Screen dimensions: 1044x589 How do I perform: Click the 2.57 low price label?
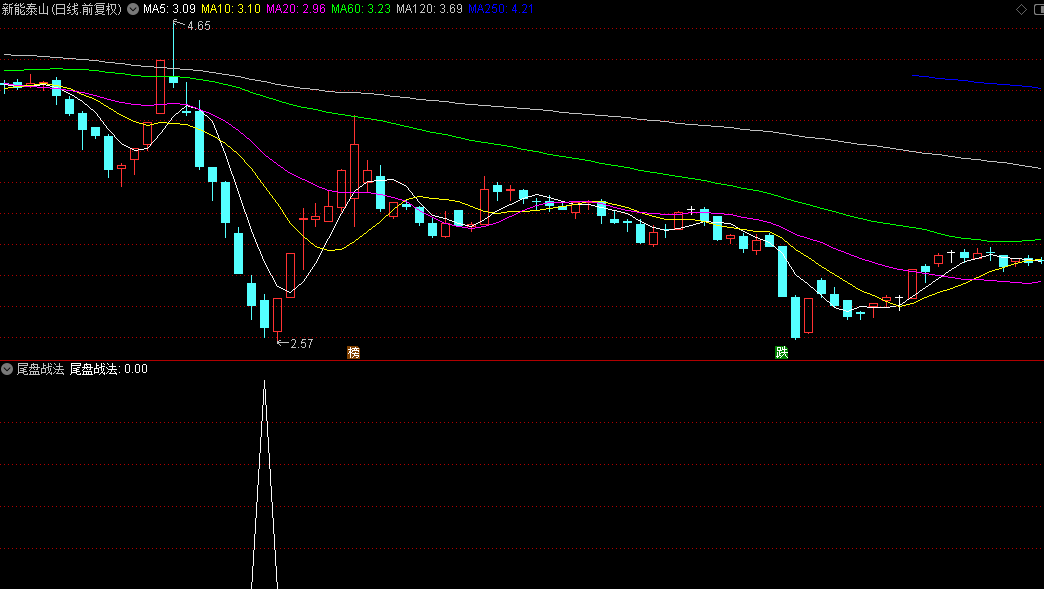(302, 343)
